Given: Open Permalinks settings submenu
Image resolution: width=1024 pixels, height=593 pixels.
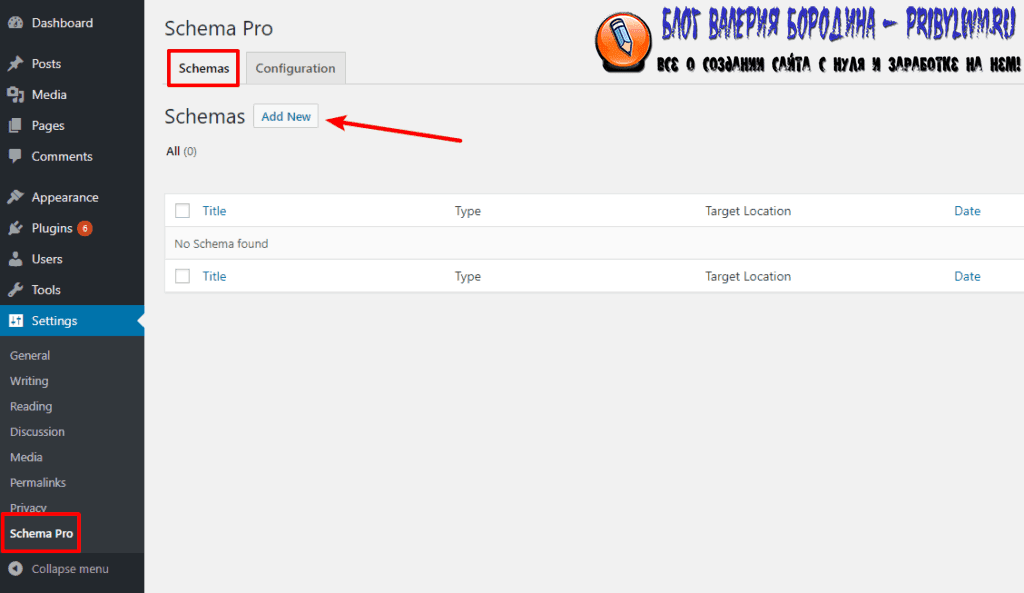Looking at the screenshot, I should click(x=38, y=483).
